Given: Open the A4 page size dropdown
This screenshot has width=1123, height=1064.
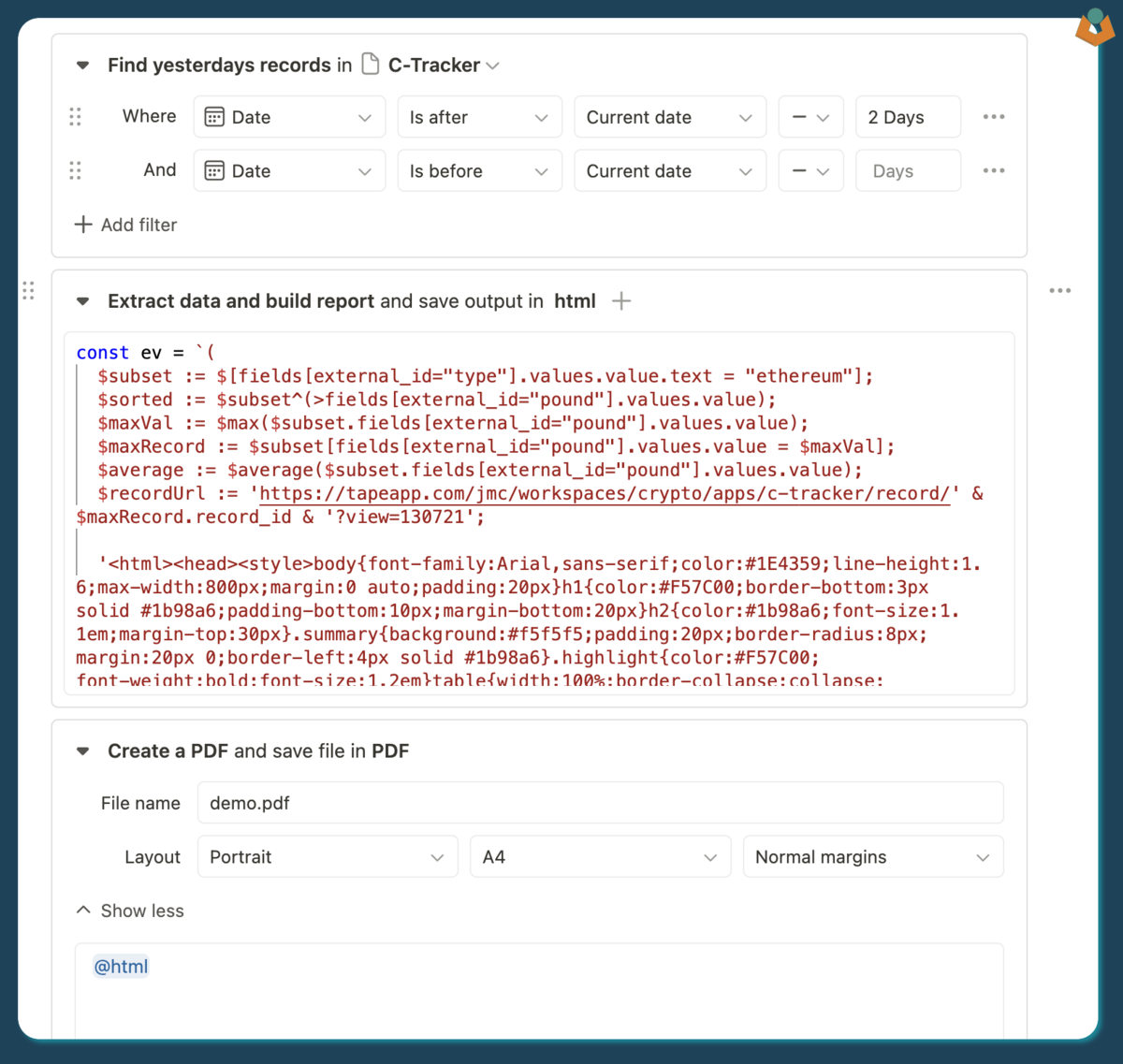Looking at the screenshot, I should [x=599, y=857].
